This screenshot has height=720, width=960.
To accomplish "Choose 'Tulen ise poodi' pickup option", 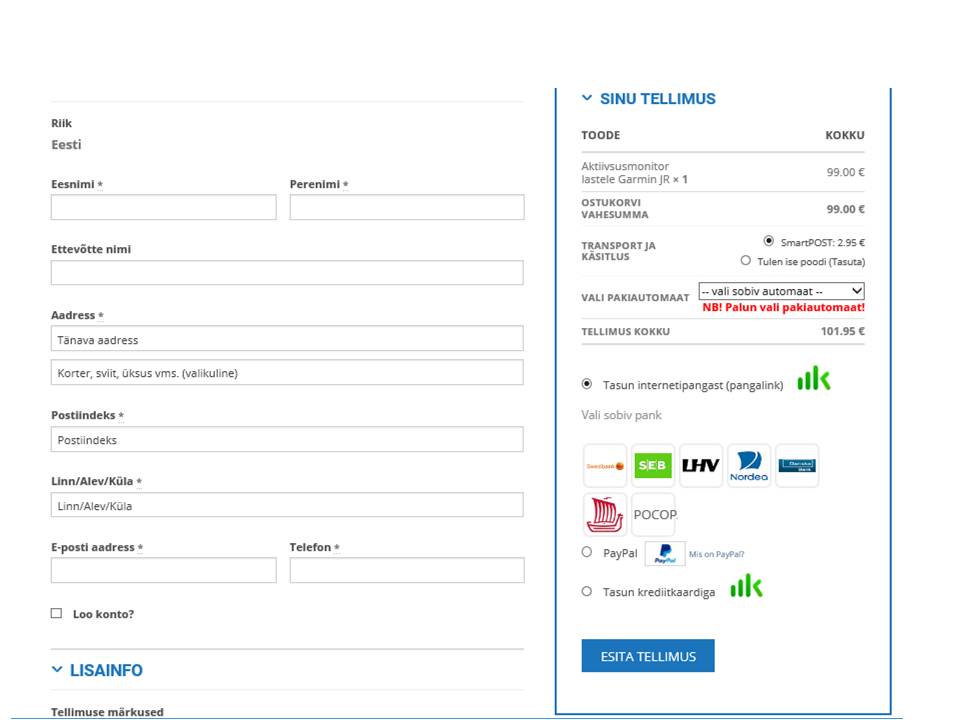I will 746,261.
